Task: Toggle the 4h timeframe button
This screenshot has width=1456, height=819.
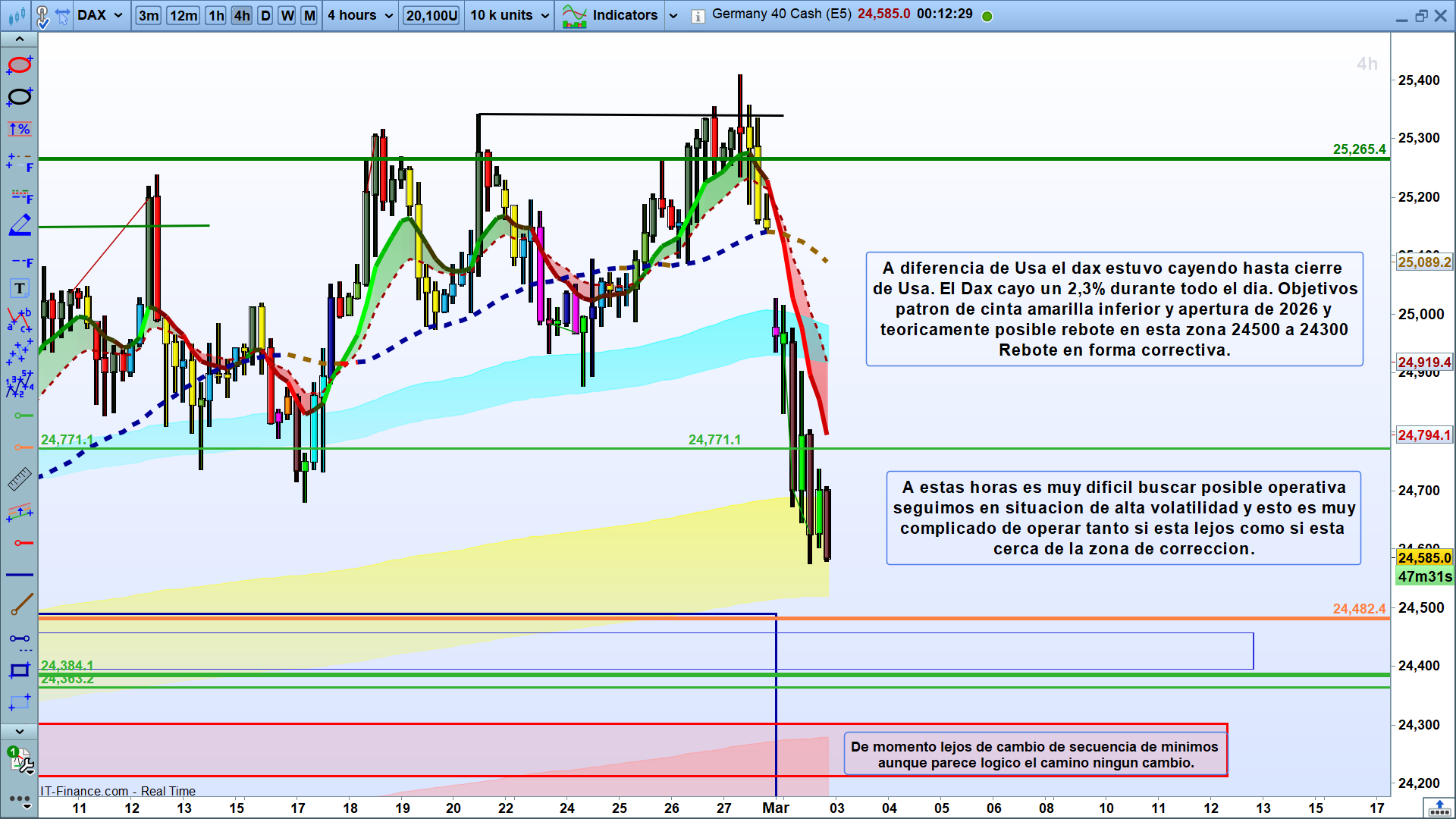Action: (x=242, y=15)
